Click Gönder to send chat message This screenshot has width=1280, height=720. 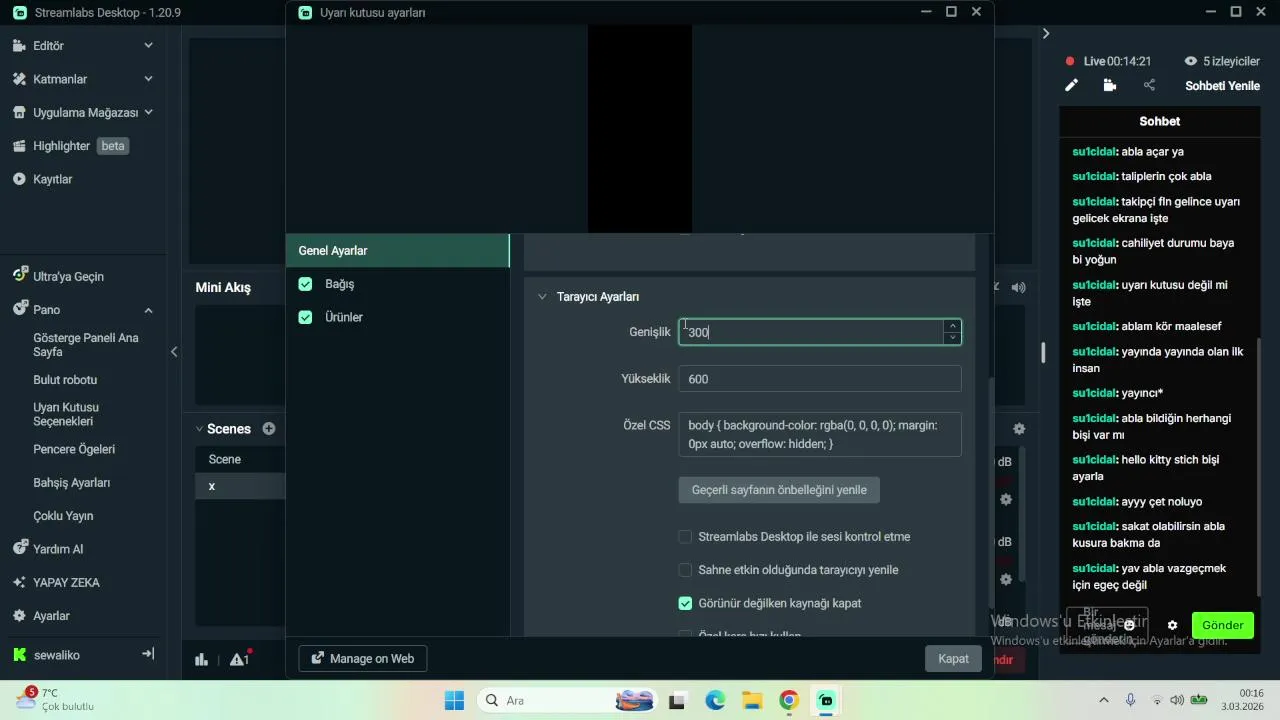[1222, 625]
